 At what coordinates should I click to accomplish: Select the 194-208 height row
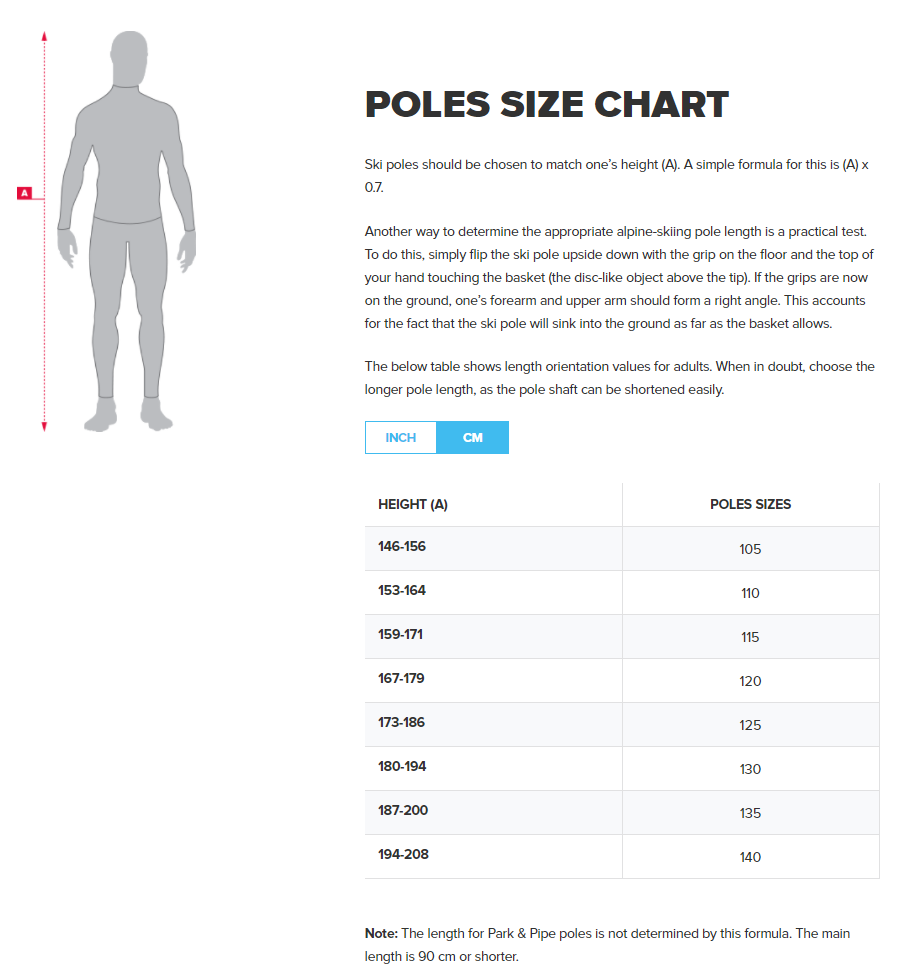click(x=402, y=855)
